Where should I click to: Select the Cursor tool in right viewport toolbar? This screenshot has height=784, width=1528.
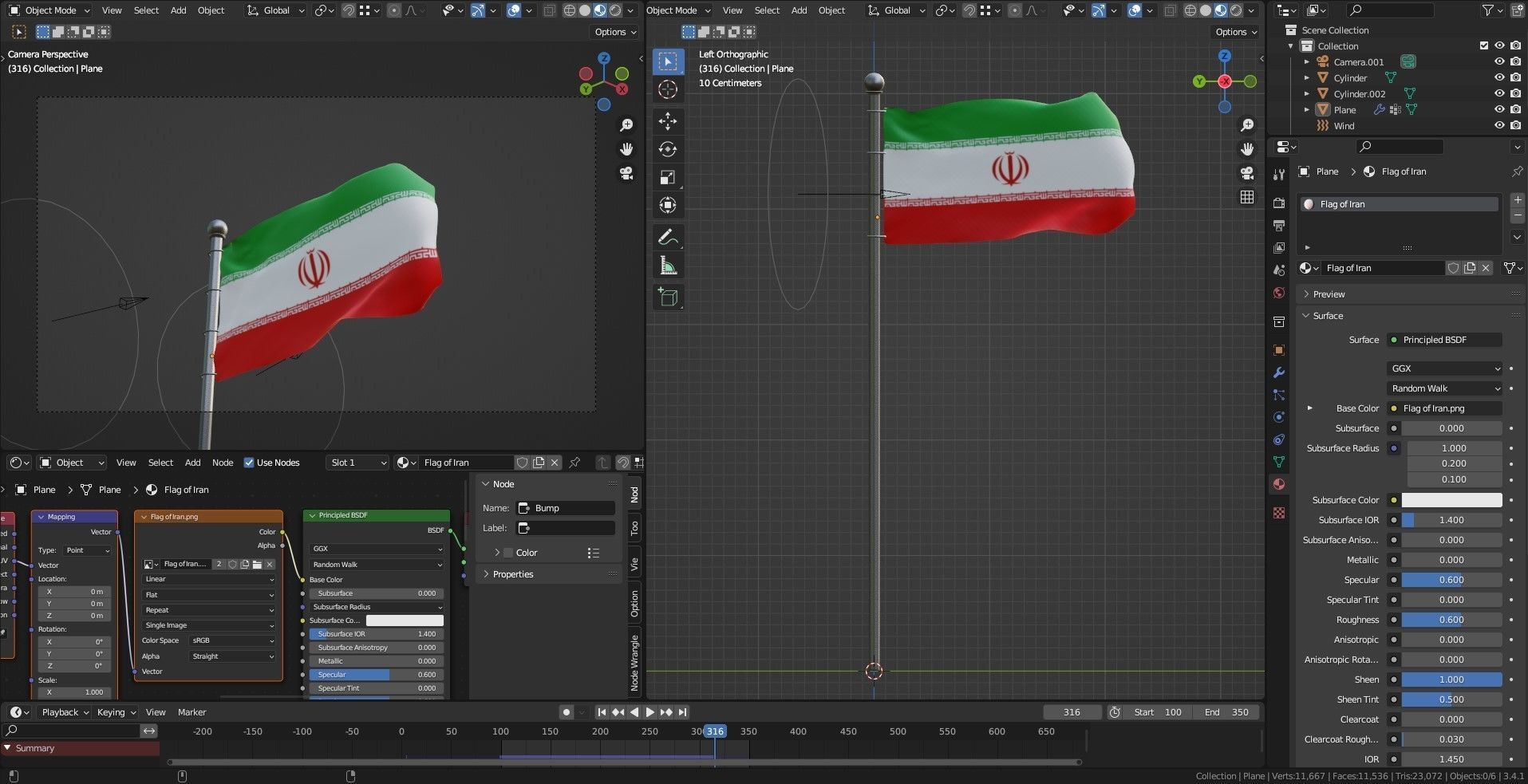[668, 89]
